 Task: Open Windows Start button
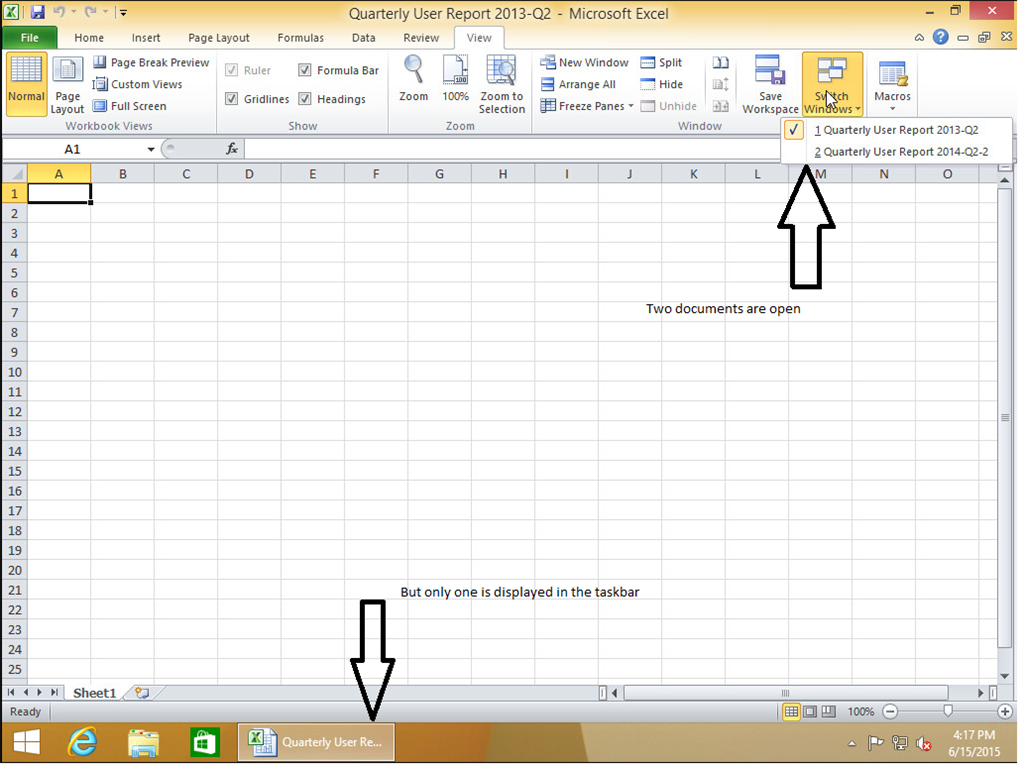coord(27,742)
